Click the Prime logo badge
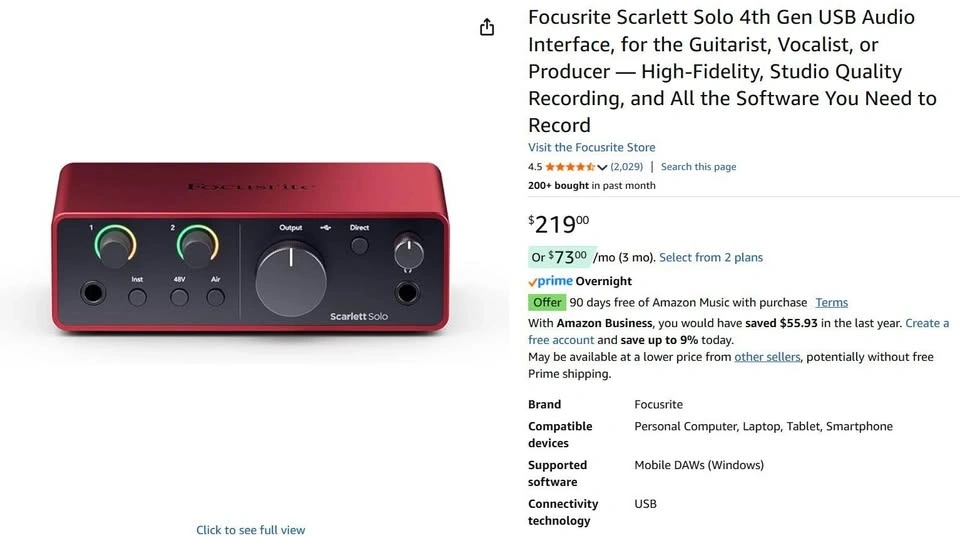This screenshot has height=536, width=960. [x=550, y=282]
